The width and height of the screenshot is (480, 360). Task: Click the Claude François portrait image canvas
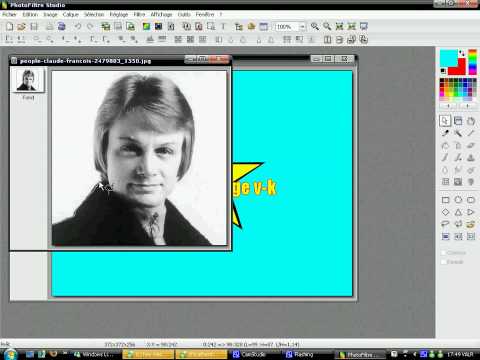coord(139,158)
